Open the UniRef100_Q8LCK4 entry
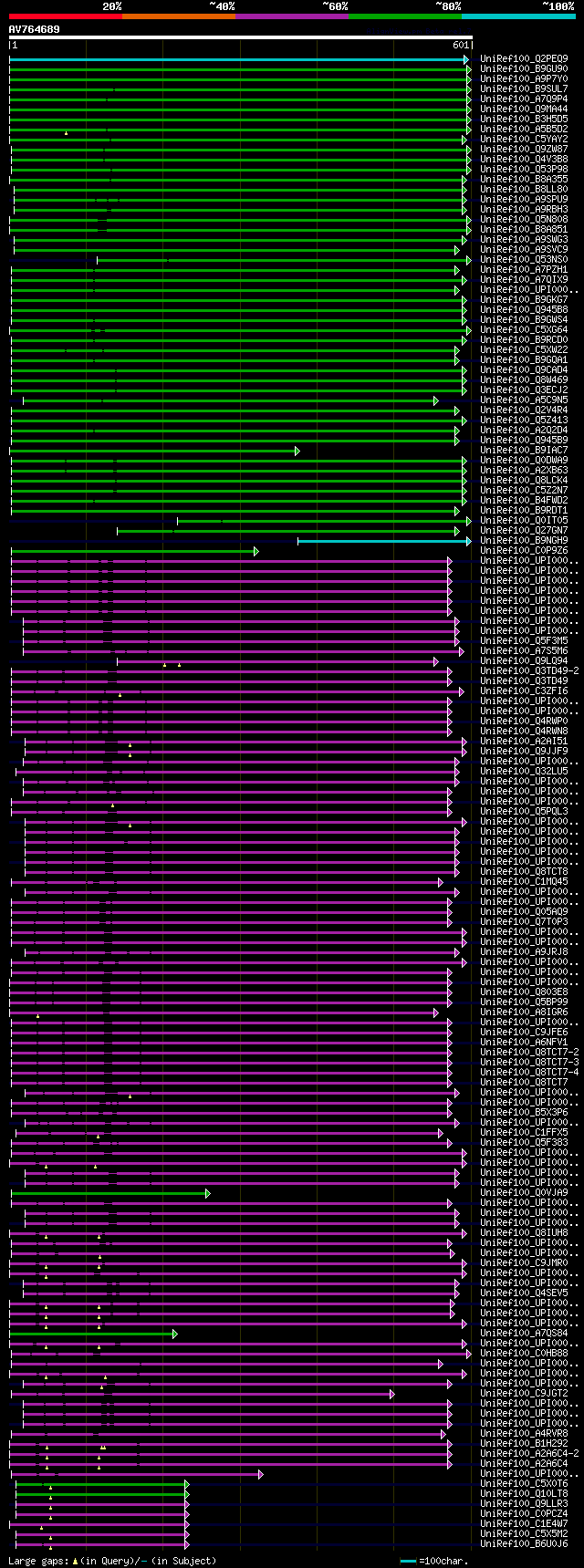 524,480
